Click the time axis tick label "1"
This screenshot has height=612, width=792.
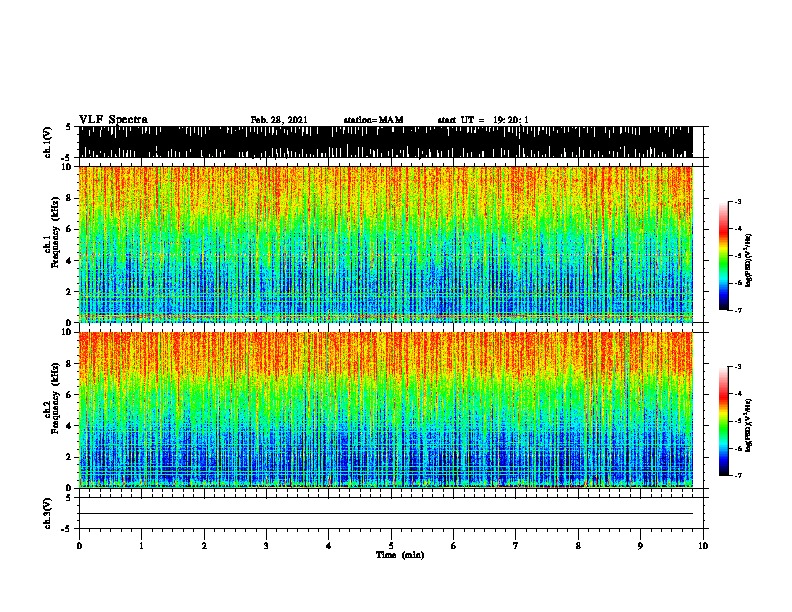141,546
